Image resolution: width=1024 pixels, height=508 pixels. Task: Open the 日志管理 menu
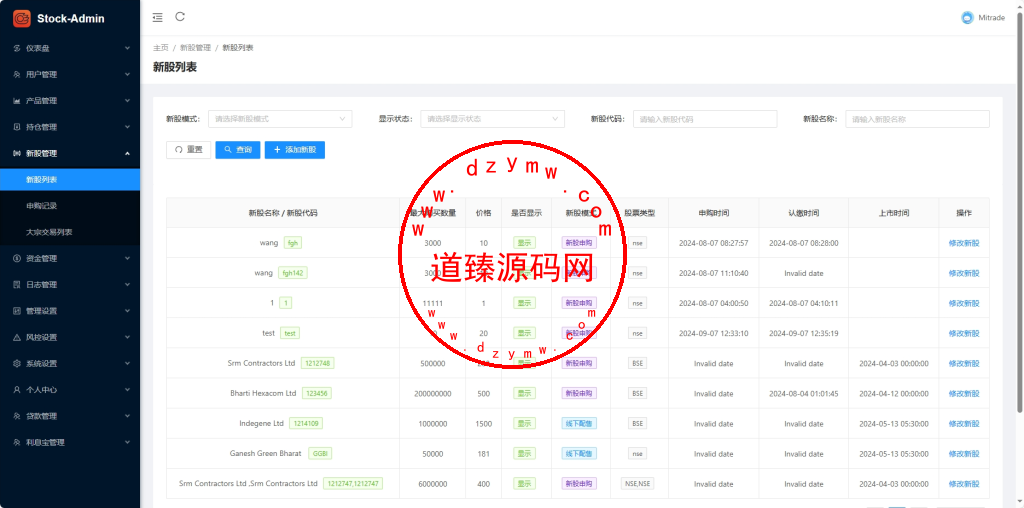coord(70,285)
